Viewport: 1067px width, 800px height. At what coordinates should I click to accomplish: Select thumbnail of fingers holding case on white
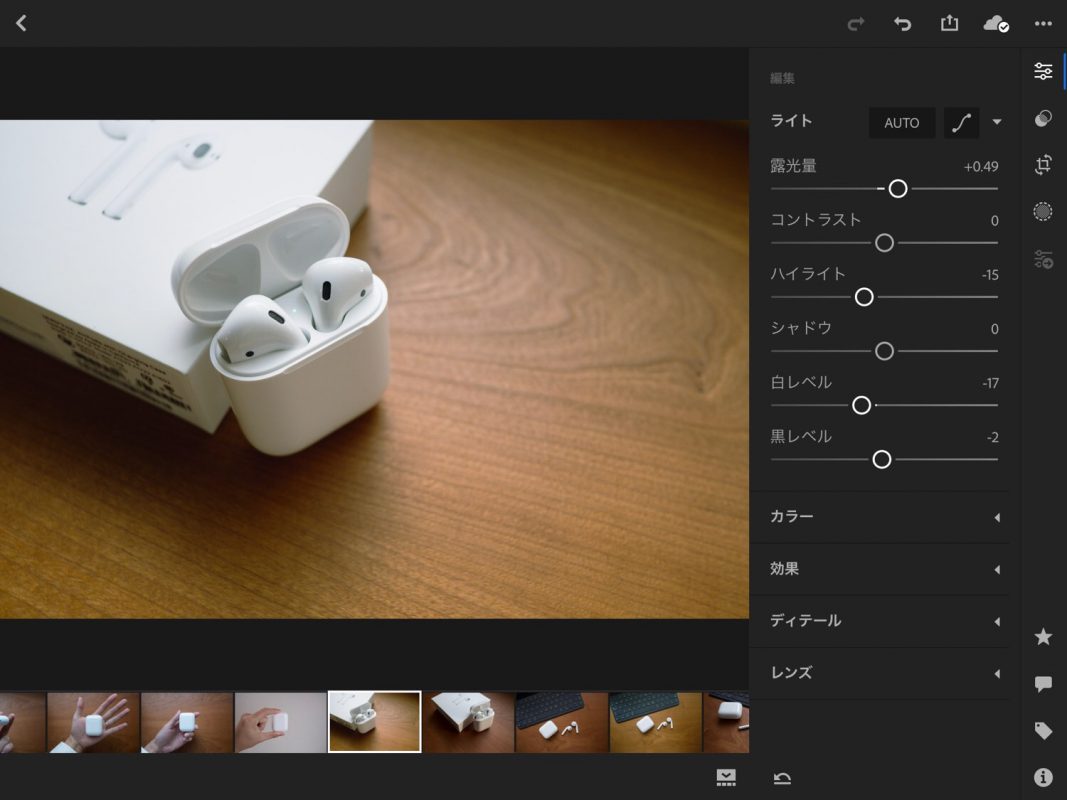tap(280, 722)
